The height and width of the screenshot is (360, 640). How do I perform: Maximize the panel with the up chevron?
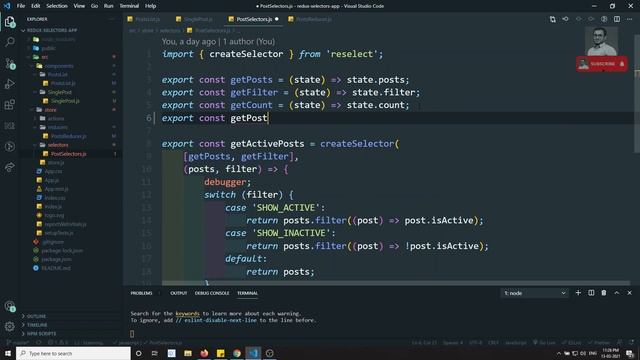click(617, 293)
